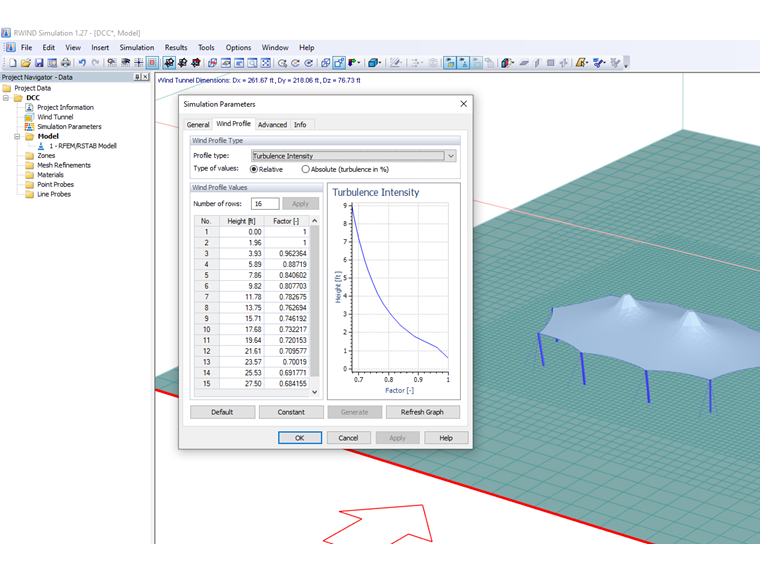Select the Line Probes tree item

pos(54,194)
